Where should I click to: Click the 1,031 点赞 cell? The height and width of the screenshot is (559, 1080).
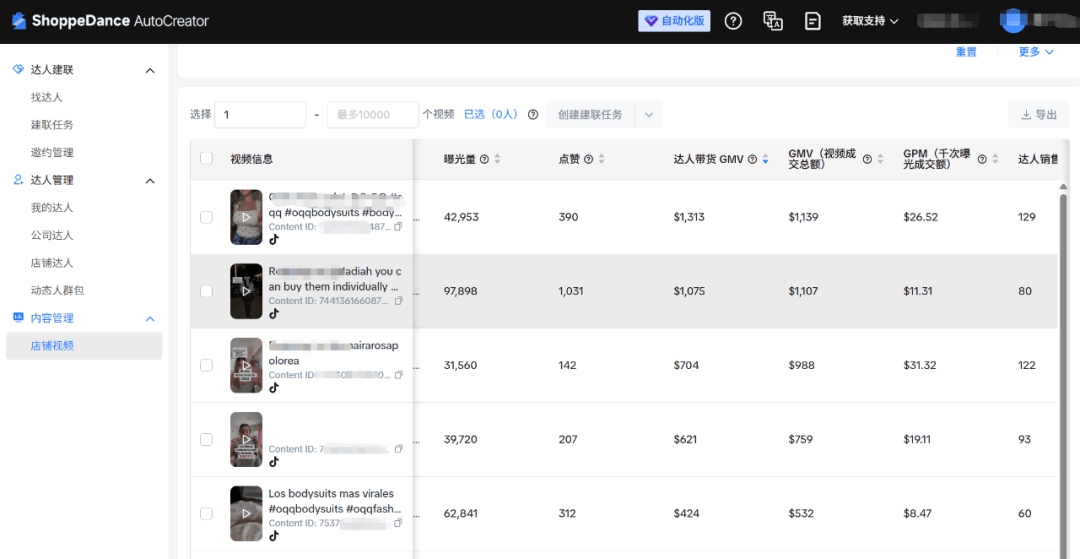(x=571, y=291)
